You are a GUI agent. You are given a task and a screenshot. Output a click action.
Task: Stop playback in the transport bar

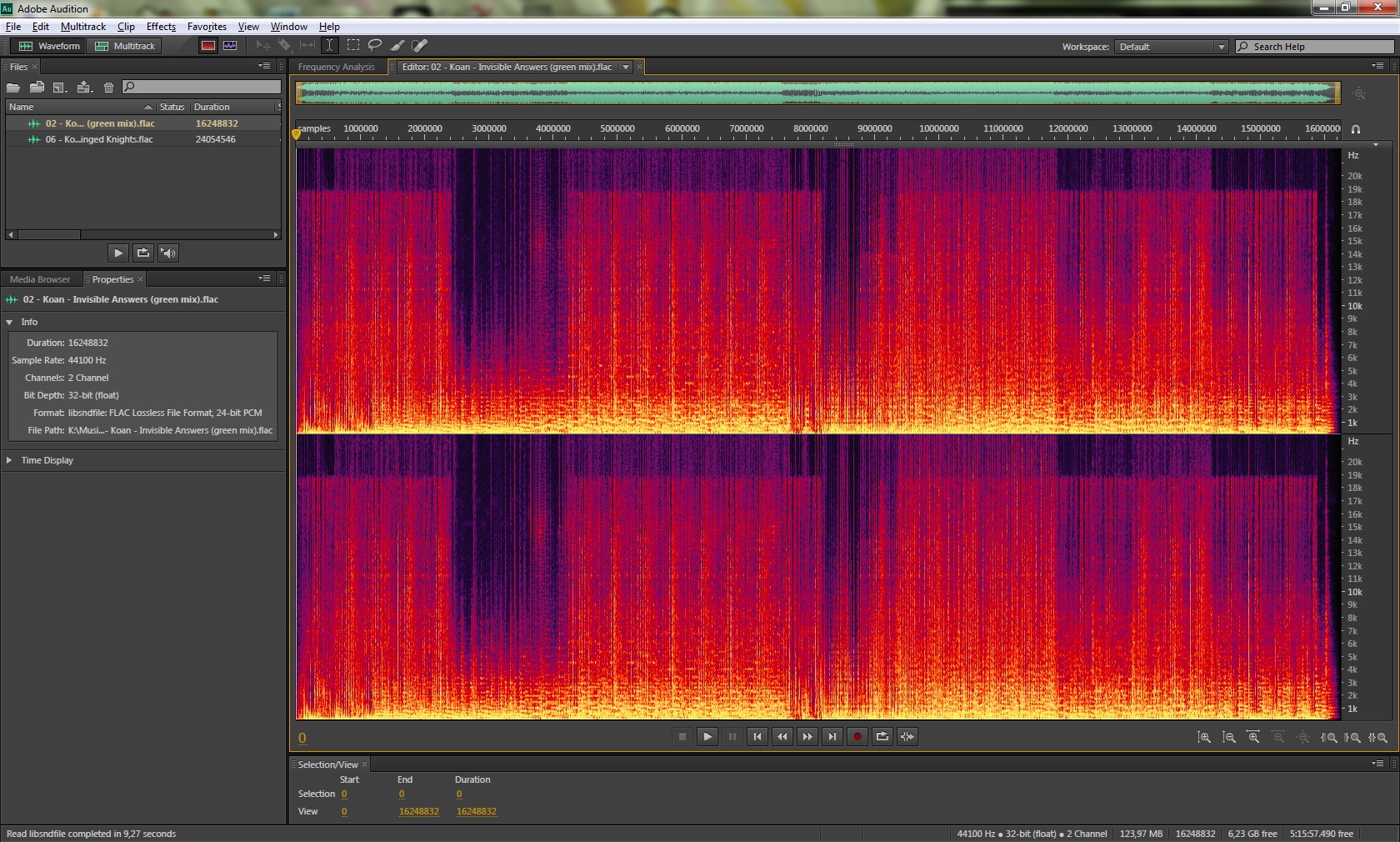coord(682,736)
